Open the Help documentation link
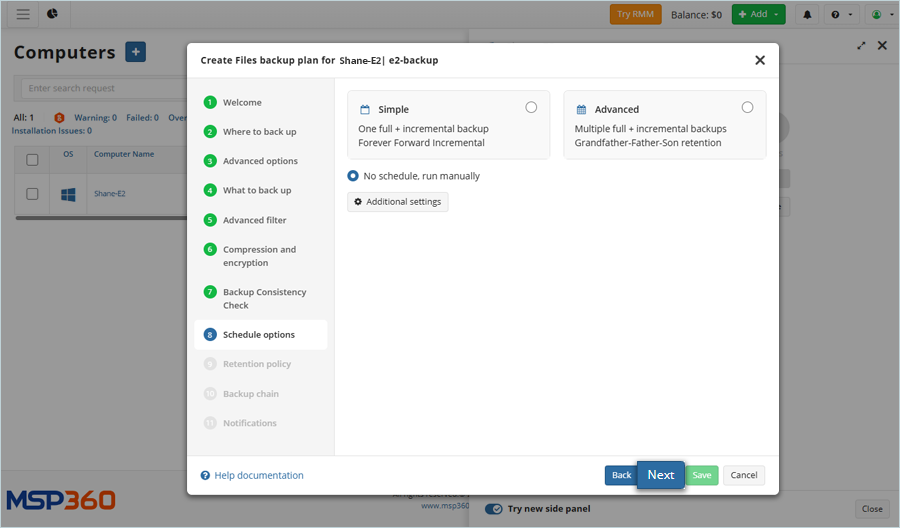The width and height of the screenshot is (900, 528). tap(258, 476)
